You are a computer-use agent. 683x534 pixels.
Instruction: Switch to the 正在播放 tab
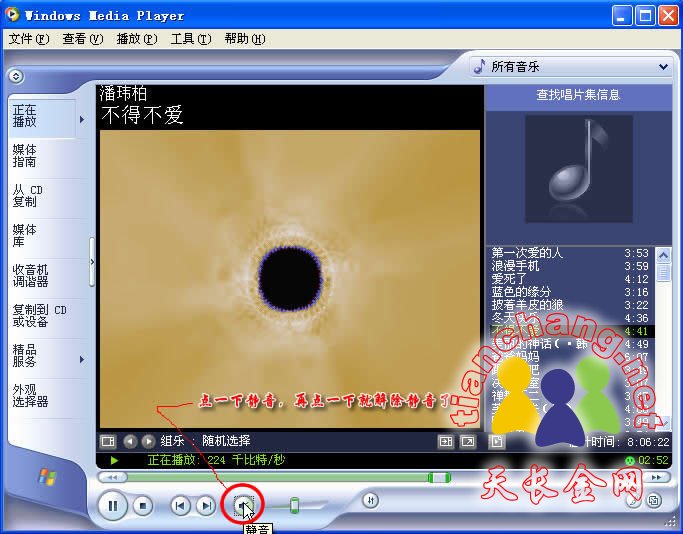pyautogui.click(x=42, y=116)
